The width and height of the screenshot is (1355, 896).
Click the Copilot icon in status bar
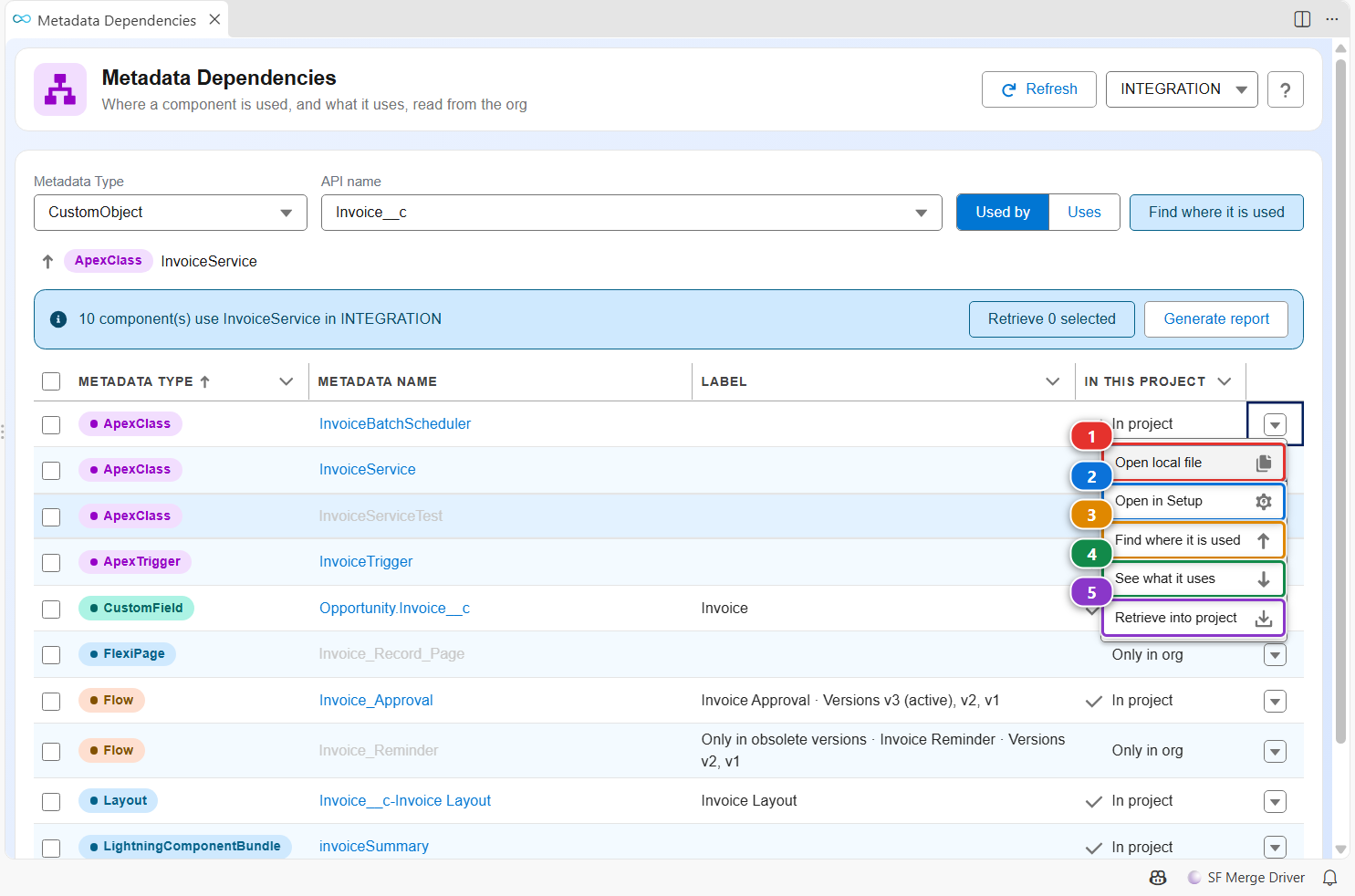[1158, 878]
